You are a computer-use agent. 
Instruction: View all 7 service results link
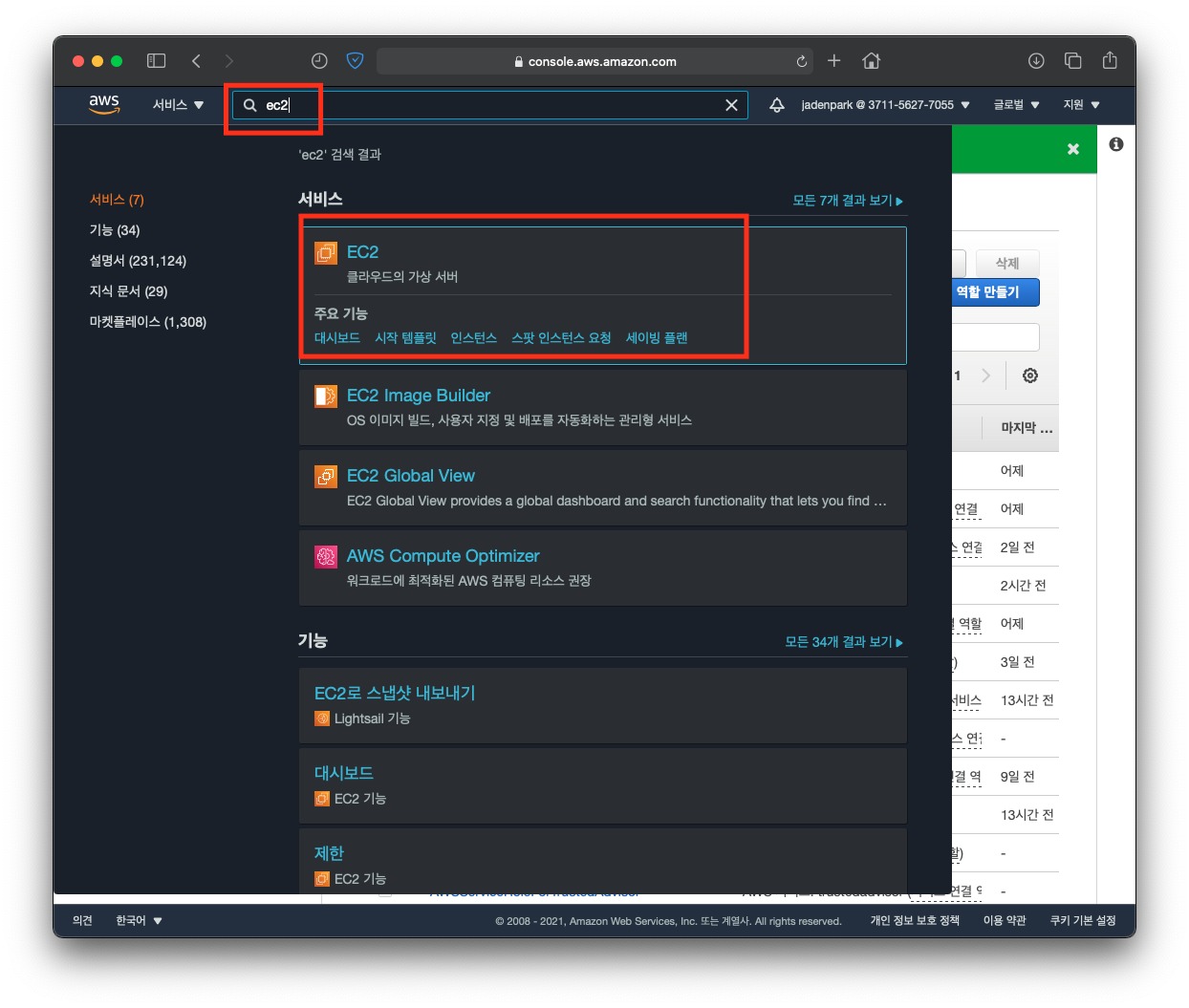848,201
